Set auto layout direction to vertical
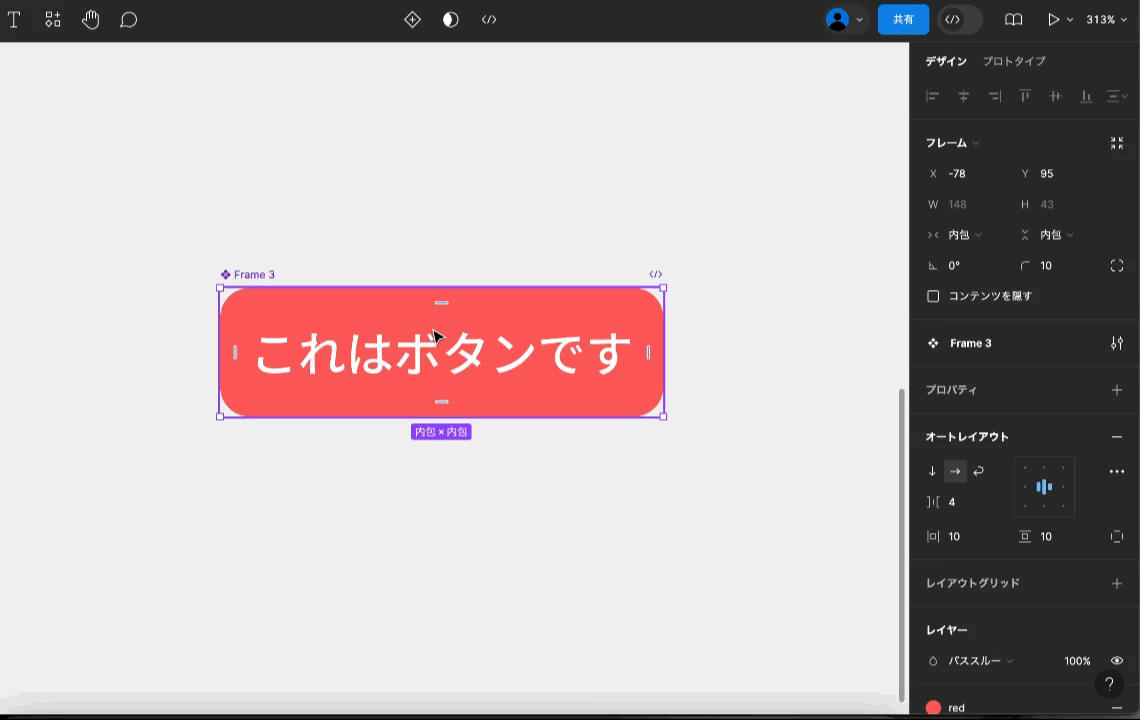 coord(932,471)
